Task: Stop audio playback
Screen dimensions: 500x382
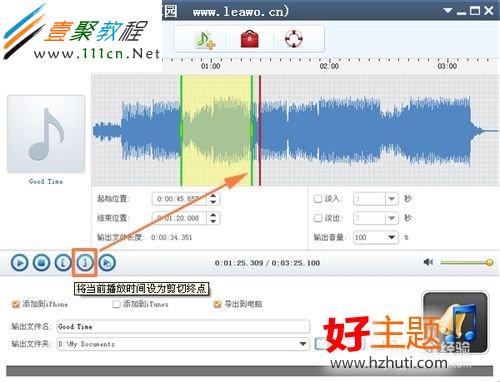Action: pyautogui.click(x=41, y=263)
